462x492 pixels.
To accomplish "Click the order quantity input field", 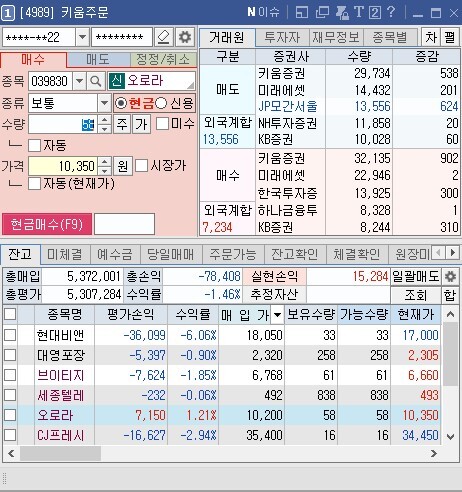I will (63, 124).
